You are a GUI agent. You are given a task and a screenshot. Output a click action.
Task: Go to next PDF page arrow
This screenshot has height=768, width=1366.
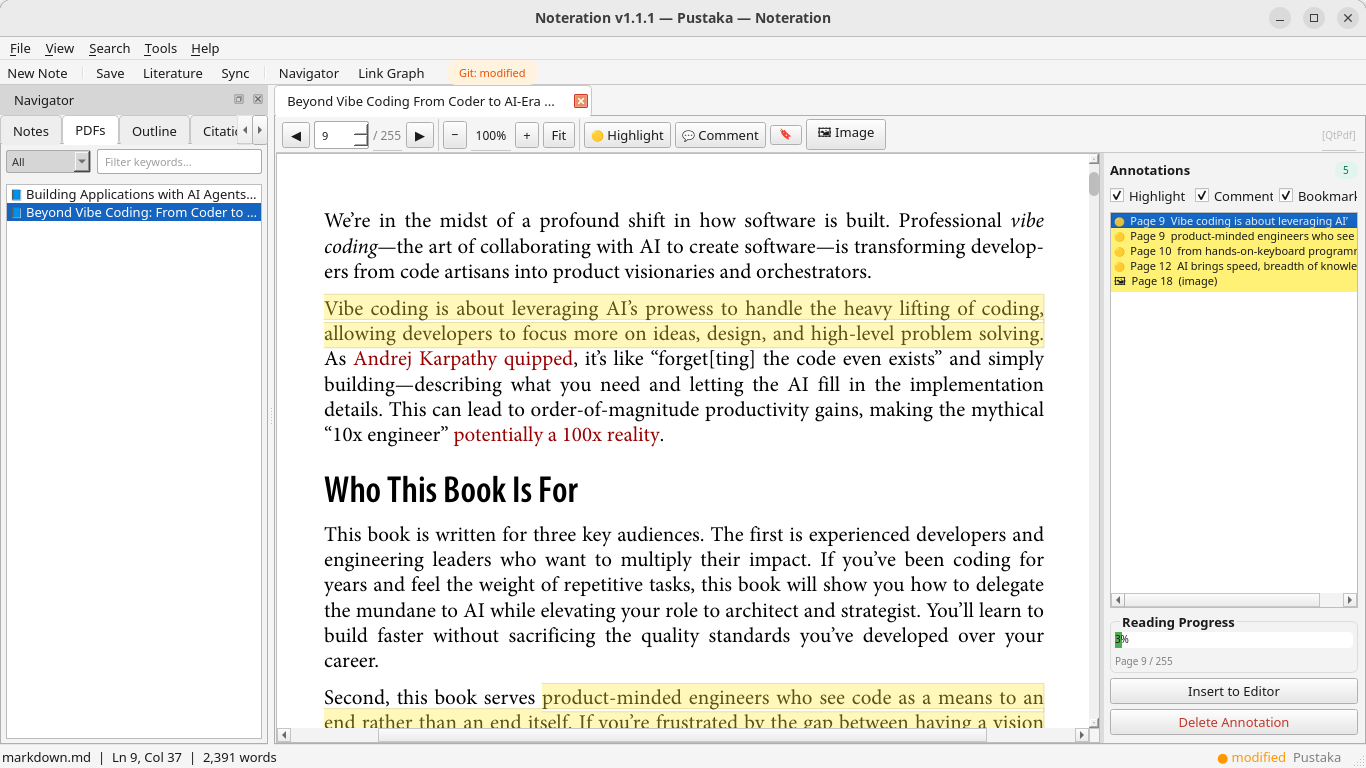pos(420,136)
